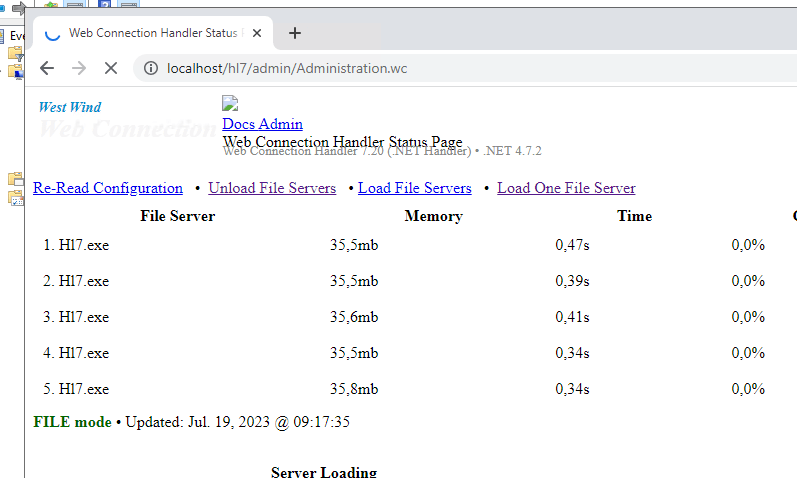Select the first Hl7.exe server row
797x478 pixels.
pos(83,245)
